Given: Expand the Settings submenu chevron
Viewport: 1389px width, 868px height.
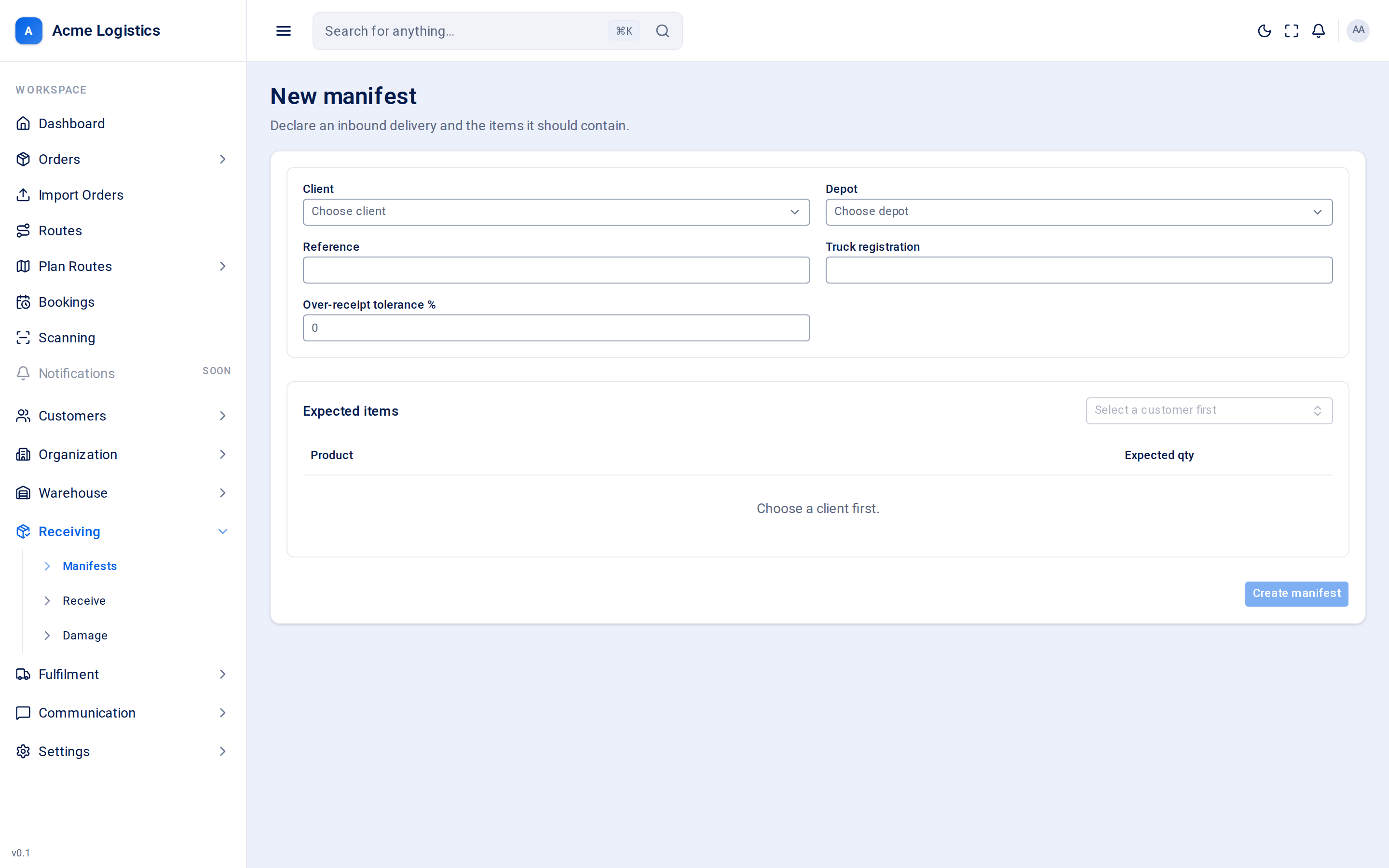Looking at the screenshot, I should pos(223,751).
